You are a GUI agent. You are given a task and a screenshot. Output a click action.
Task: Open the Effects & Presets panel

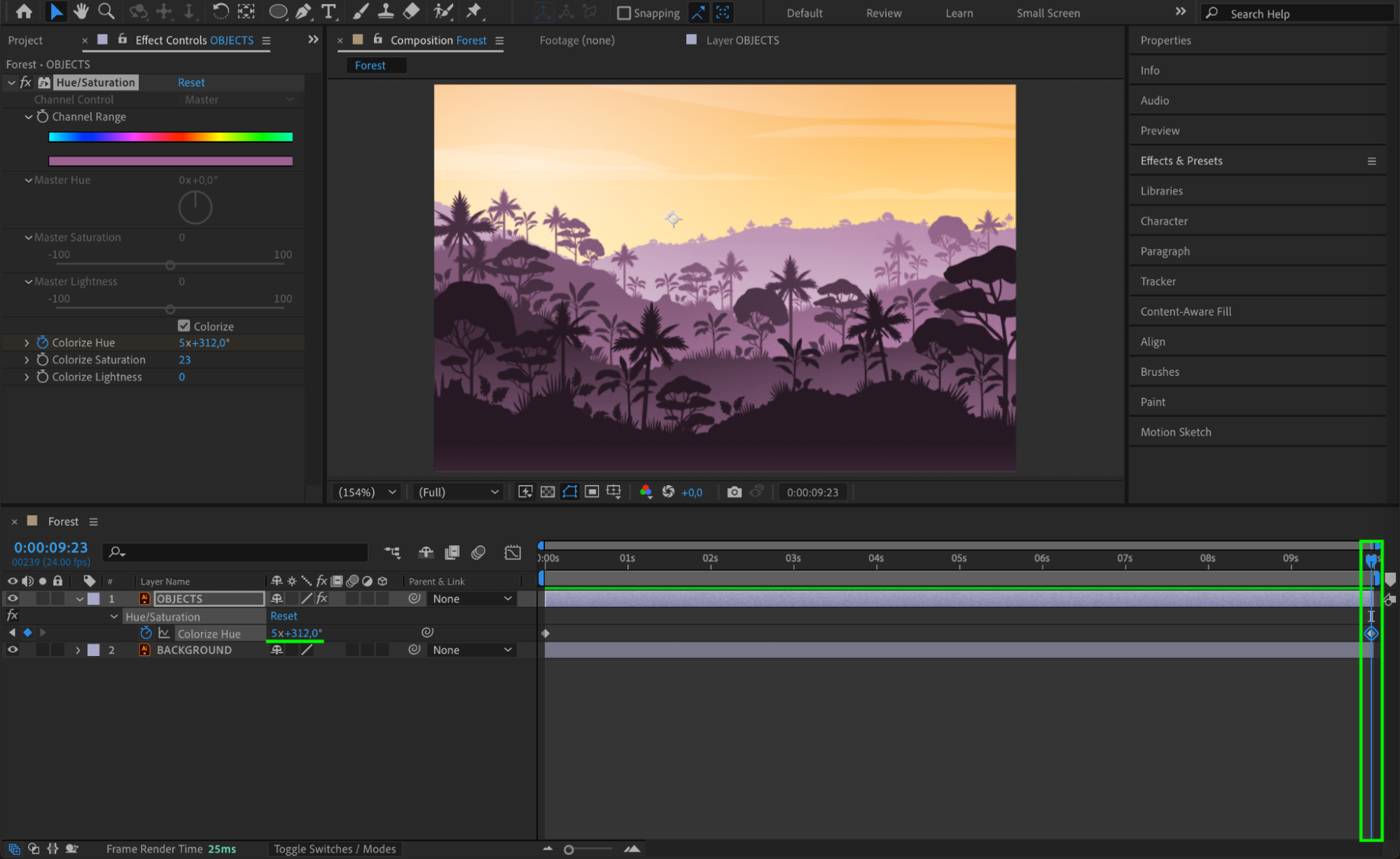tap(1181, 161)
